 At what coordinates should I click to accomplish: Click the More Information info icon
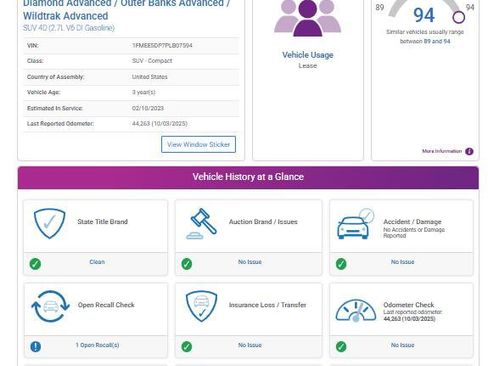(469, 151)
